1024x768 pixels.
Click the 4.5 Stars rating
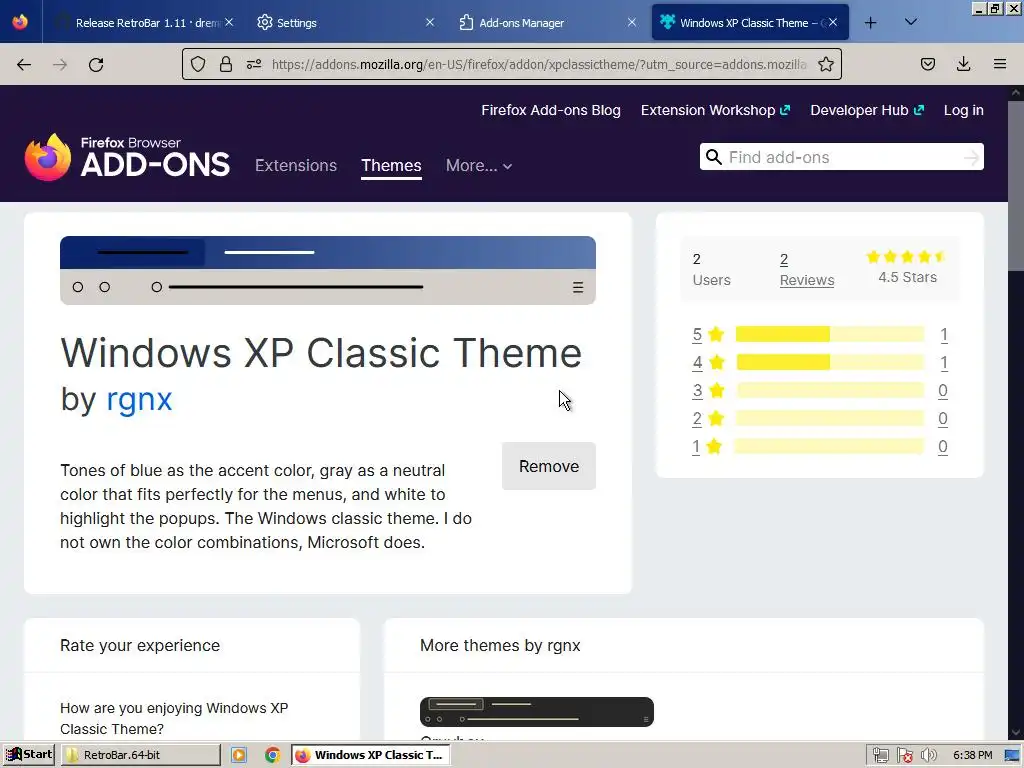[907, 266]
